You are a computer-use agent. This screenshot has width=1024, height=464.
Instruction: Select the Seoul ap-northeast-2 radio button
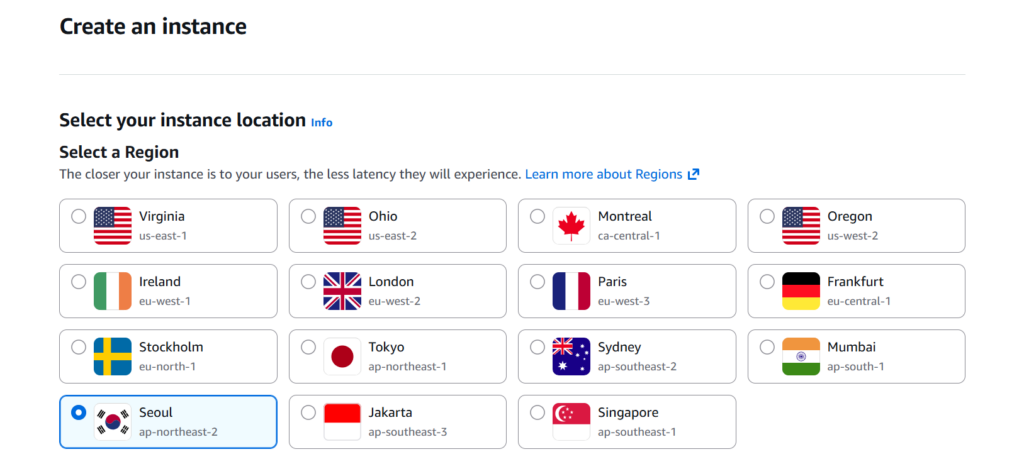pyautogui.click(x=79, y=412)
